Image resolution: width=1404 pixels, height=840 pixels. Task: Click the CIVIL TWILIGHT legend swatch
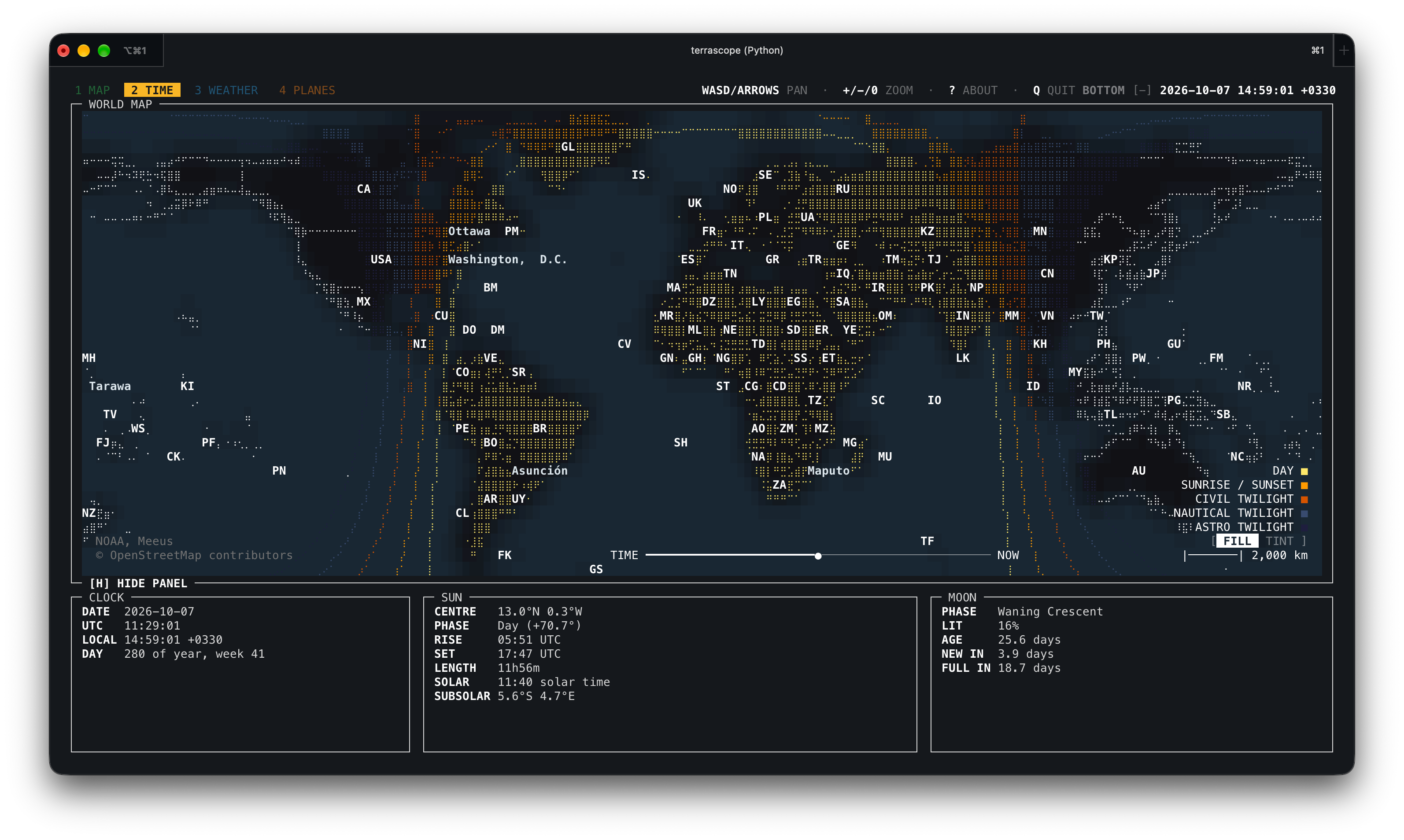point(1304,499)
